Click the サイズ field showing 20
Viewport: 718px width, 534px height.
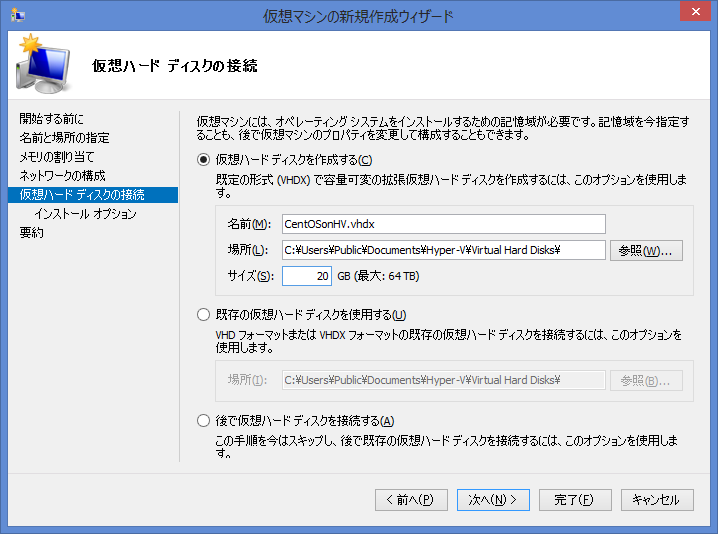(x=307, y=276)
